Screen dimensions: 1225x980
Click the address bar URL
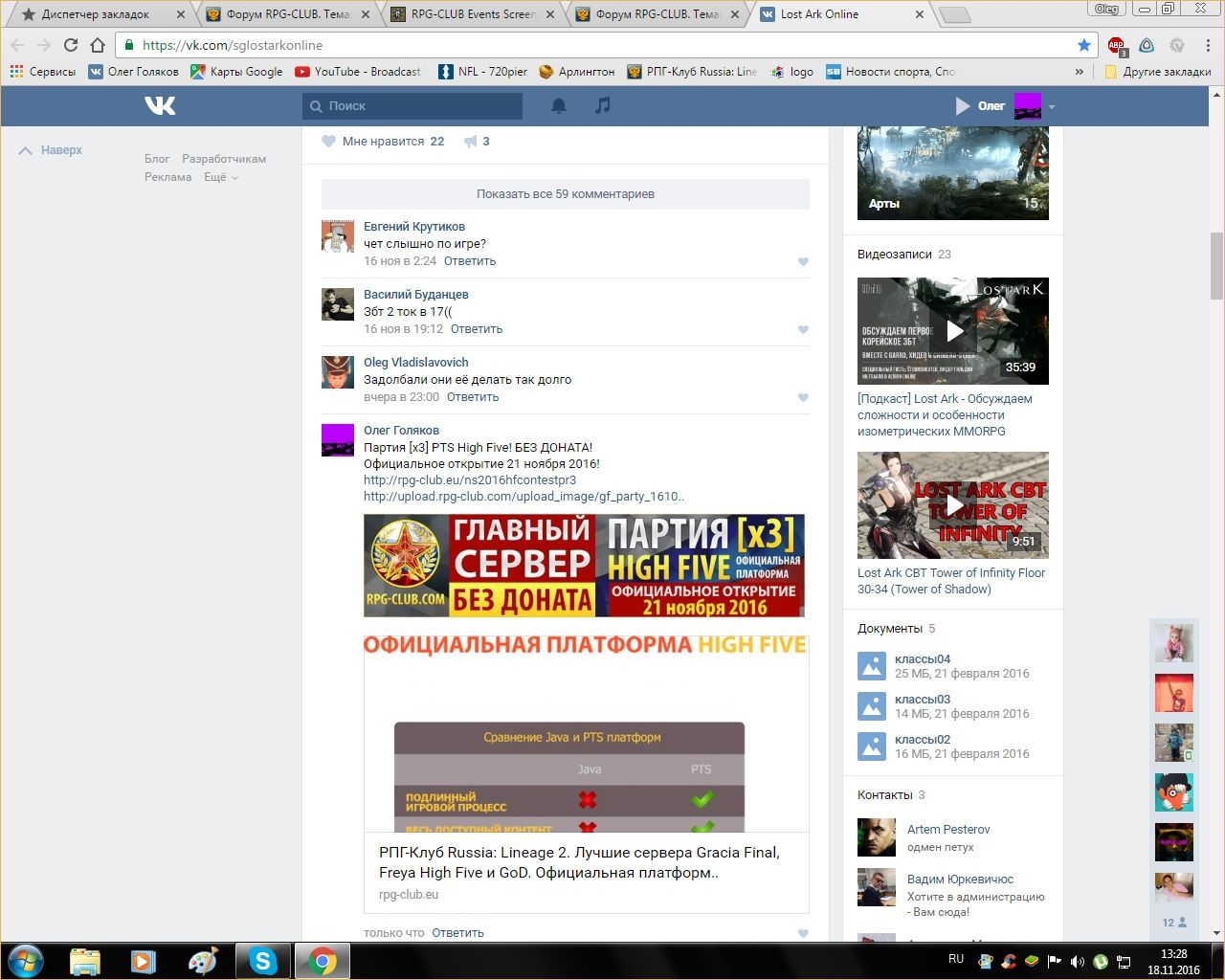(x=233, y=45)
